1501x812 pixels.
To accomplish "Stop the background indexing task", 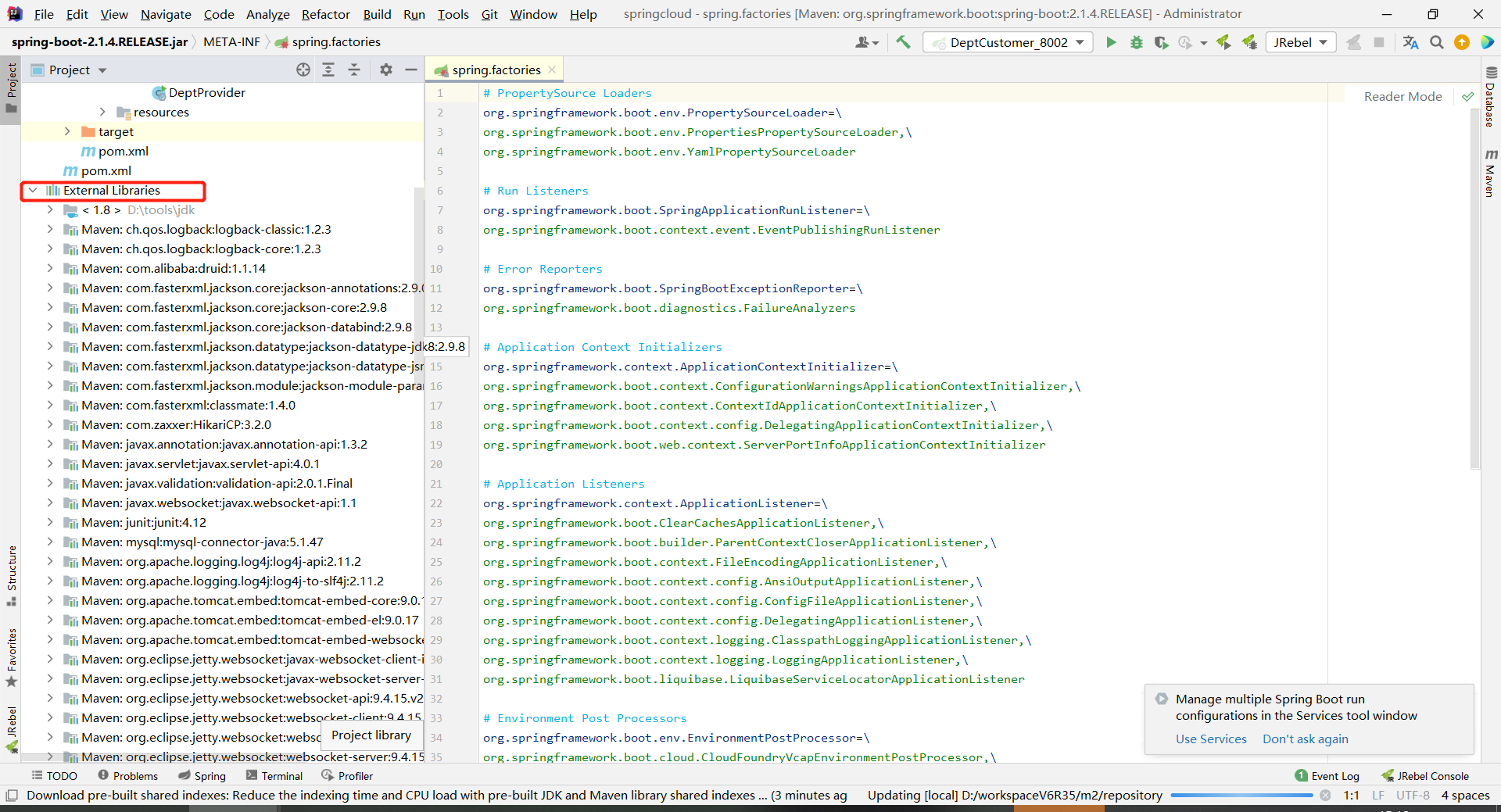I will pos(1325,796).
